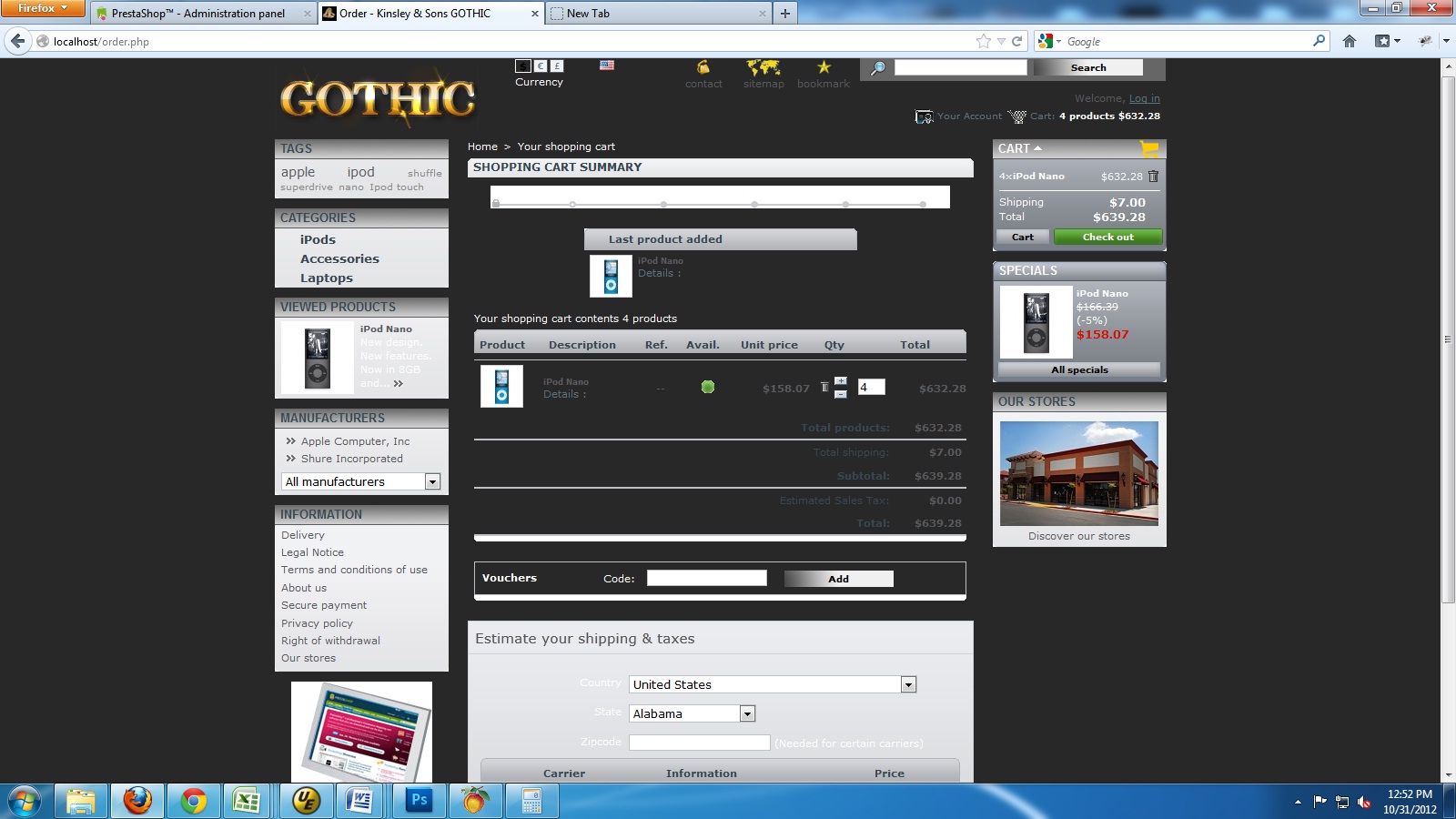Click the iPod Nano quantity field
The height and width of the screenshot is (819, 1456).
click(871, 388)
